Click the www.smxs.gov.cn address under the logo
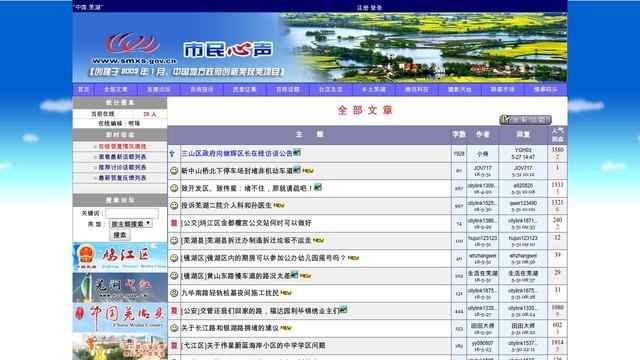640x360 pixels. pos(134,61)
